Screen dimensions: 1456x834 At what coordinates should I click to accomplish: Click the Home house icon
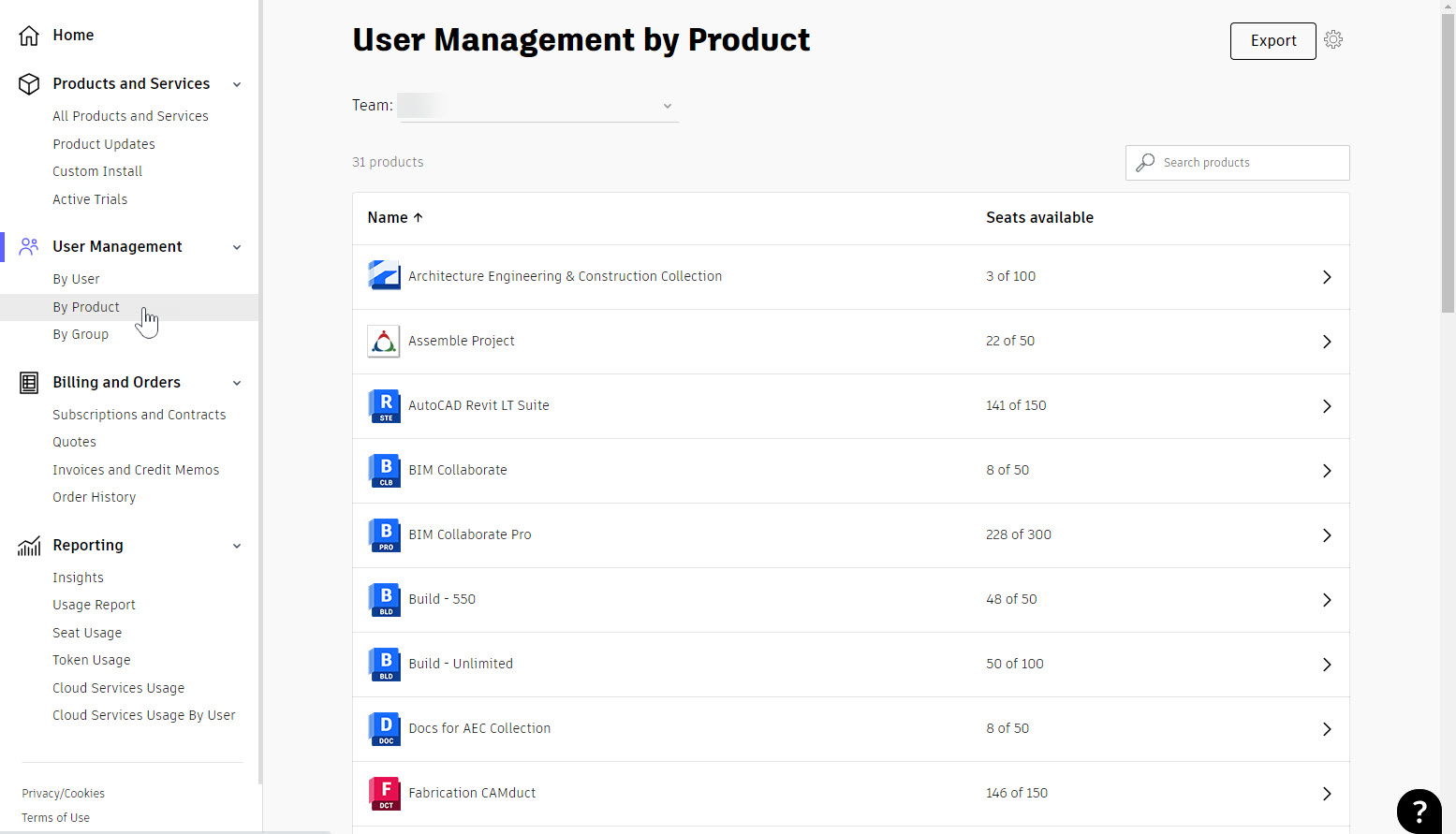point(29,36)
